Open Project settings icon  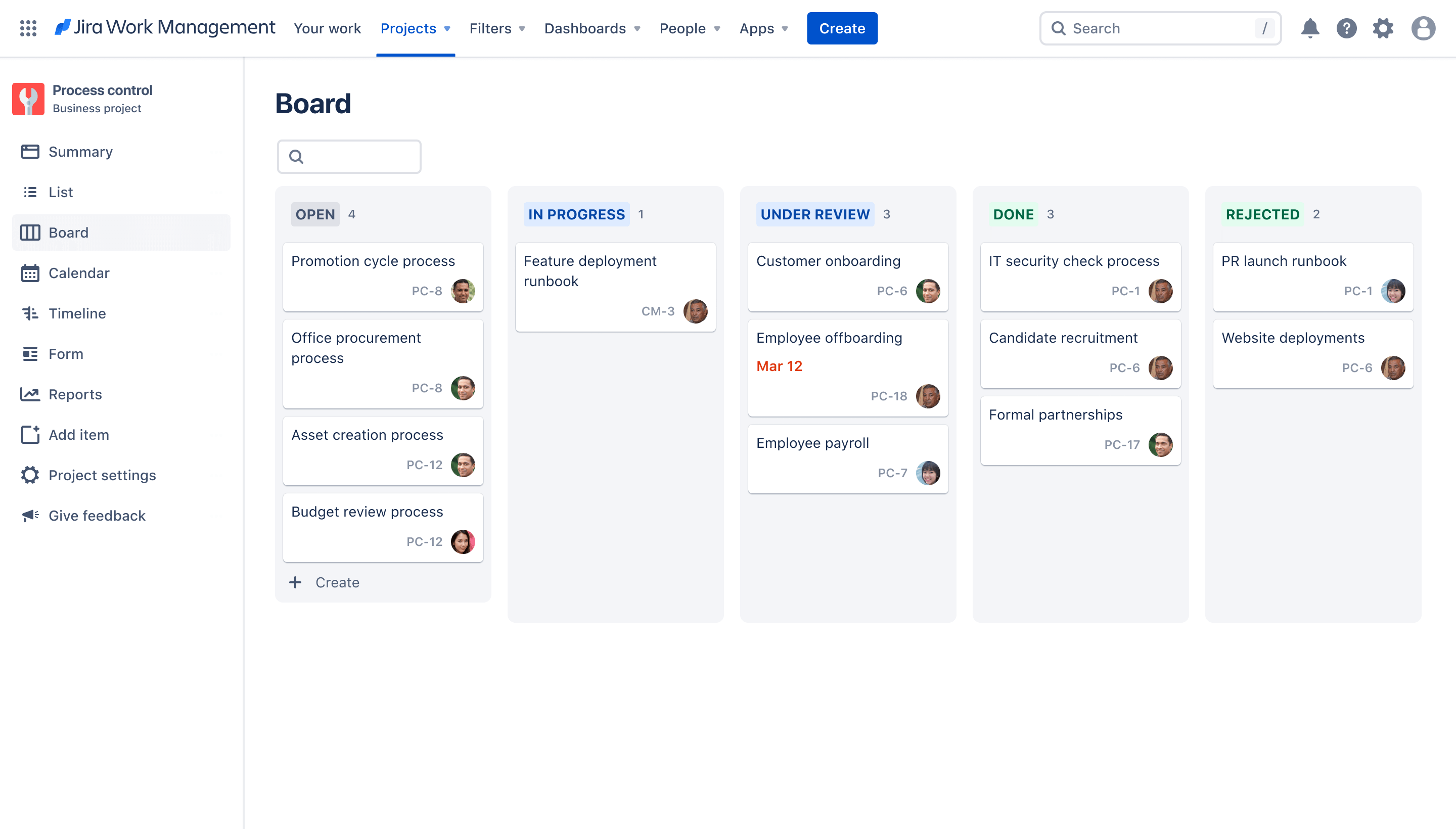pyautogui.click(x=29, y=475)
